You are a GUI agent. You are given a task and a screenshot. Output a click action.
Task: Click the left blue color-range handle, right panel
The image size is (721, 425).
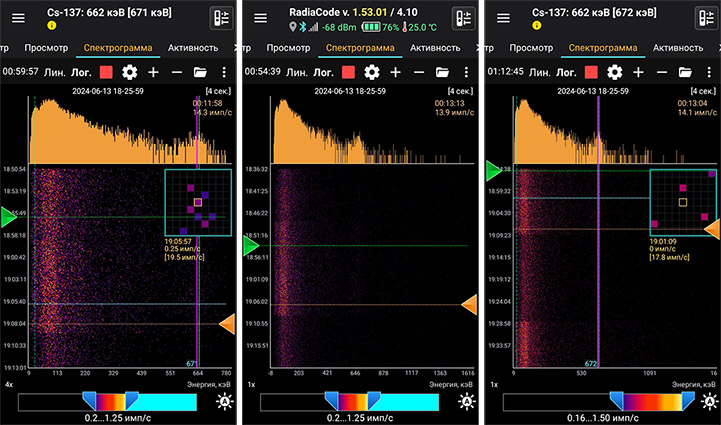(616, 400)
